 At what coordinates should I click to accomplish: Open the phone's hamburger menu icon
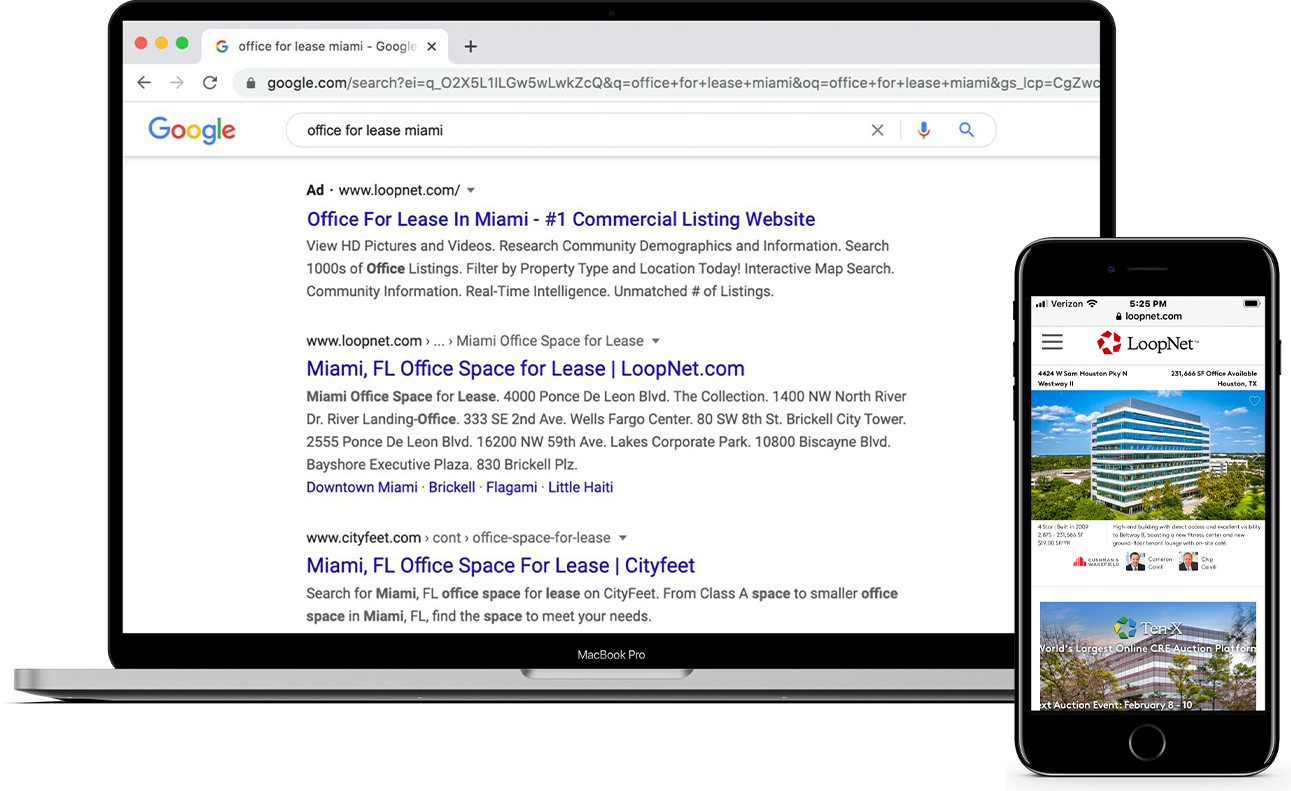[1052, 342]
